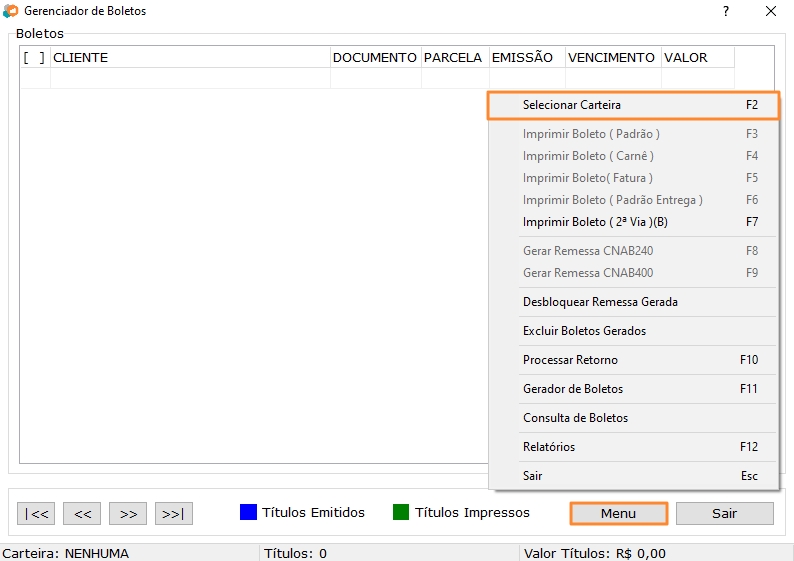Click the blue Títulos Emitidos color swatch
This screenshot has height=561, width=794.
249,513
